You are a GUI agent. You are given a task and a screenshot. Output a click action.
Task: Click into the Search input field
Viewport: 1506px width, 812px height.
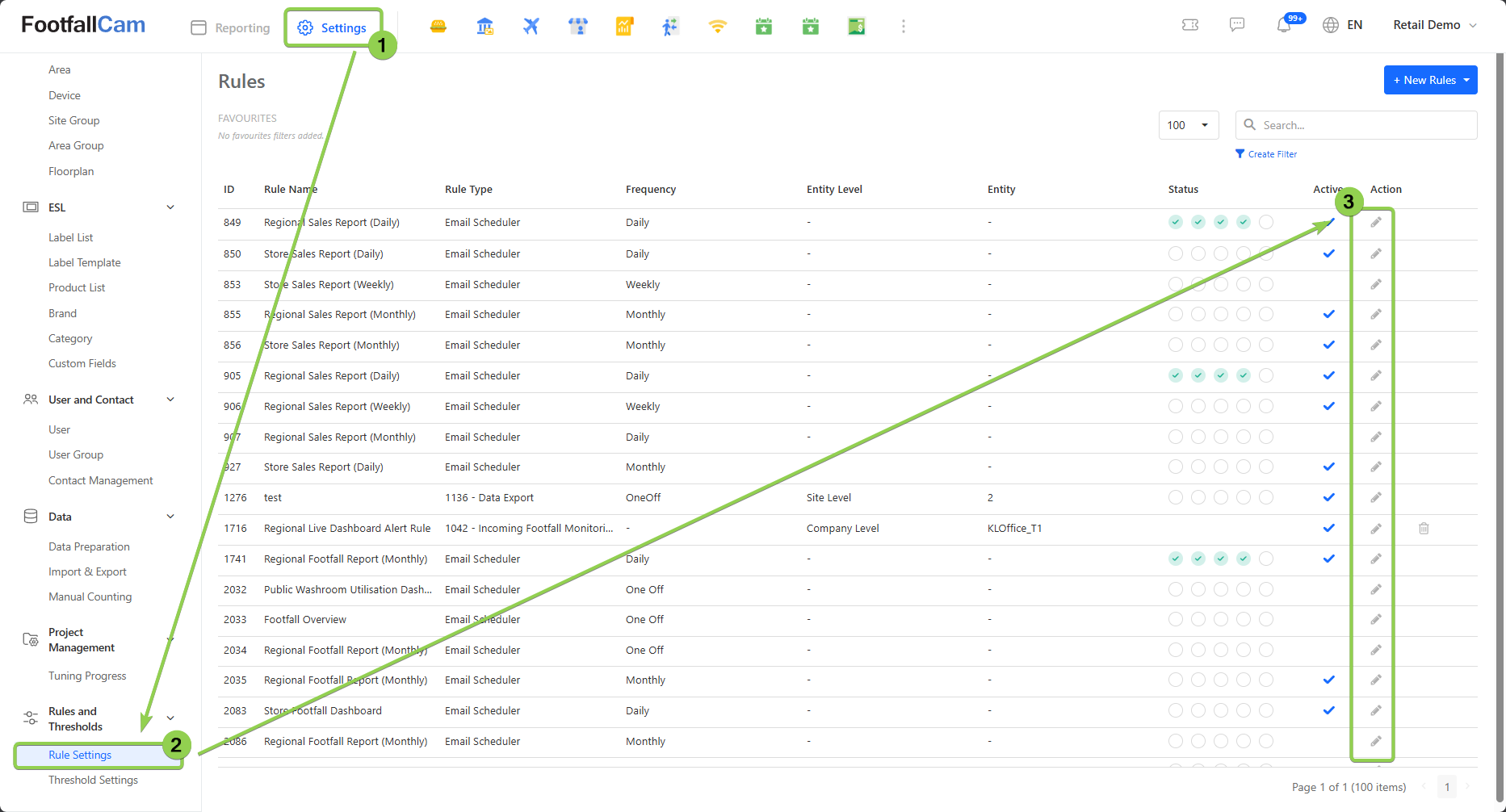click(x=1365, y=125)
